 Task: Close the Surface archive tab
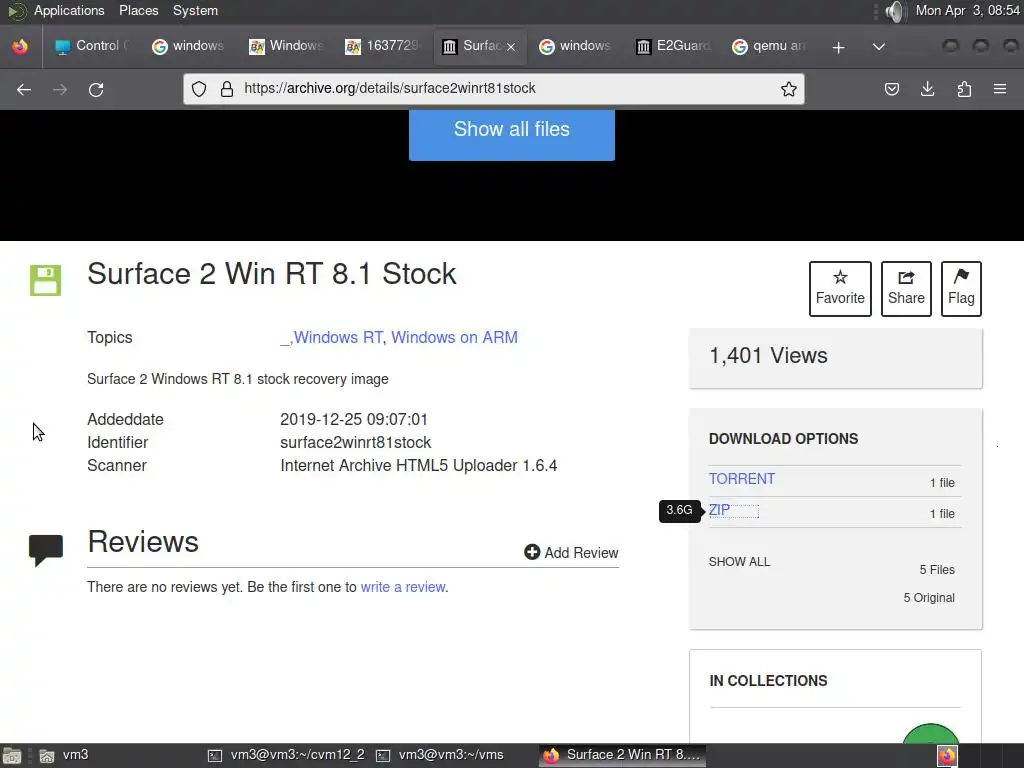(511, 47)
